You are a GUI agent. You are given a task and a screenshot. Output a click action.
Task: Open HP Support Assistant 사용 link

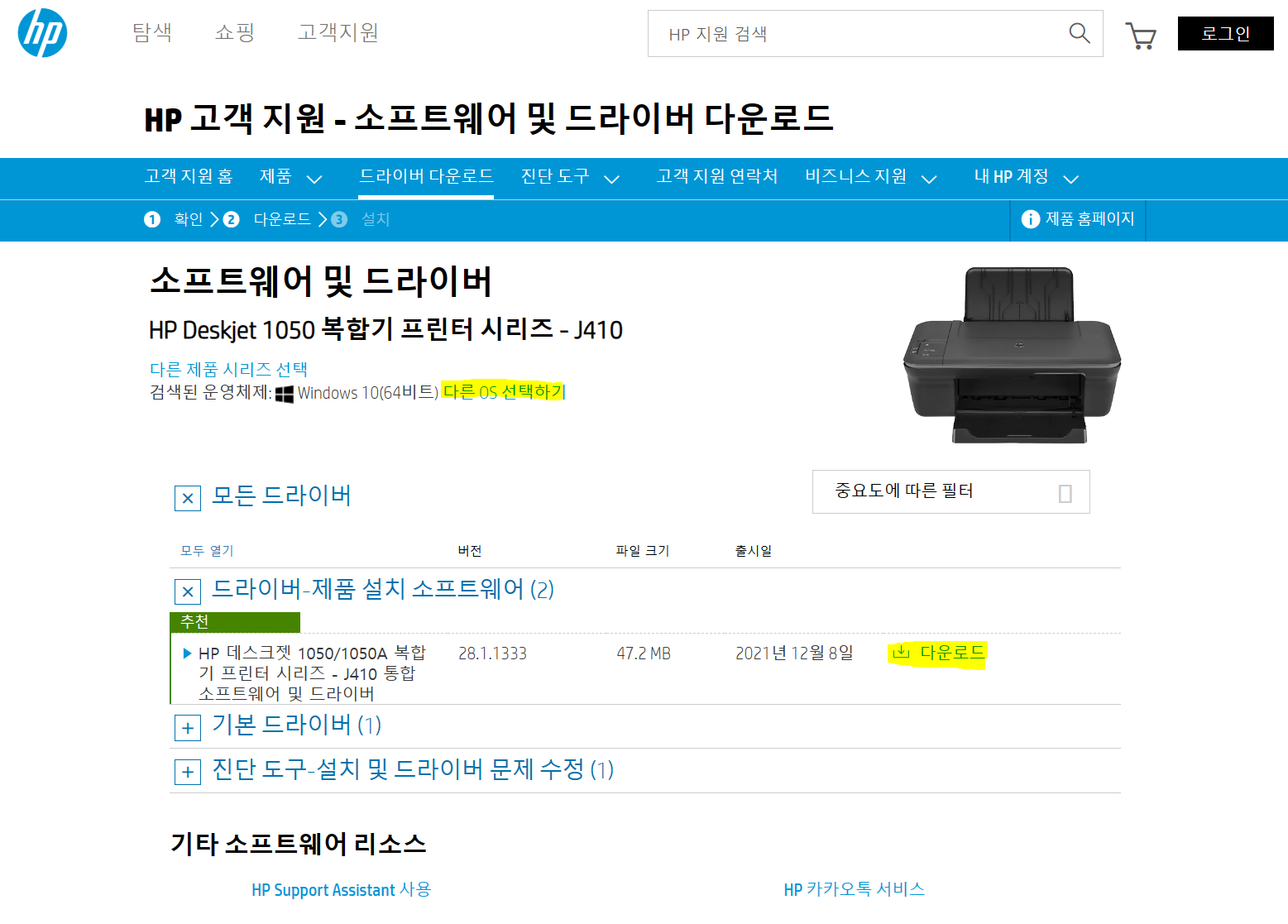[342, 889]
